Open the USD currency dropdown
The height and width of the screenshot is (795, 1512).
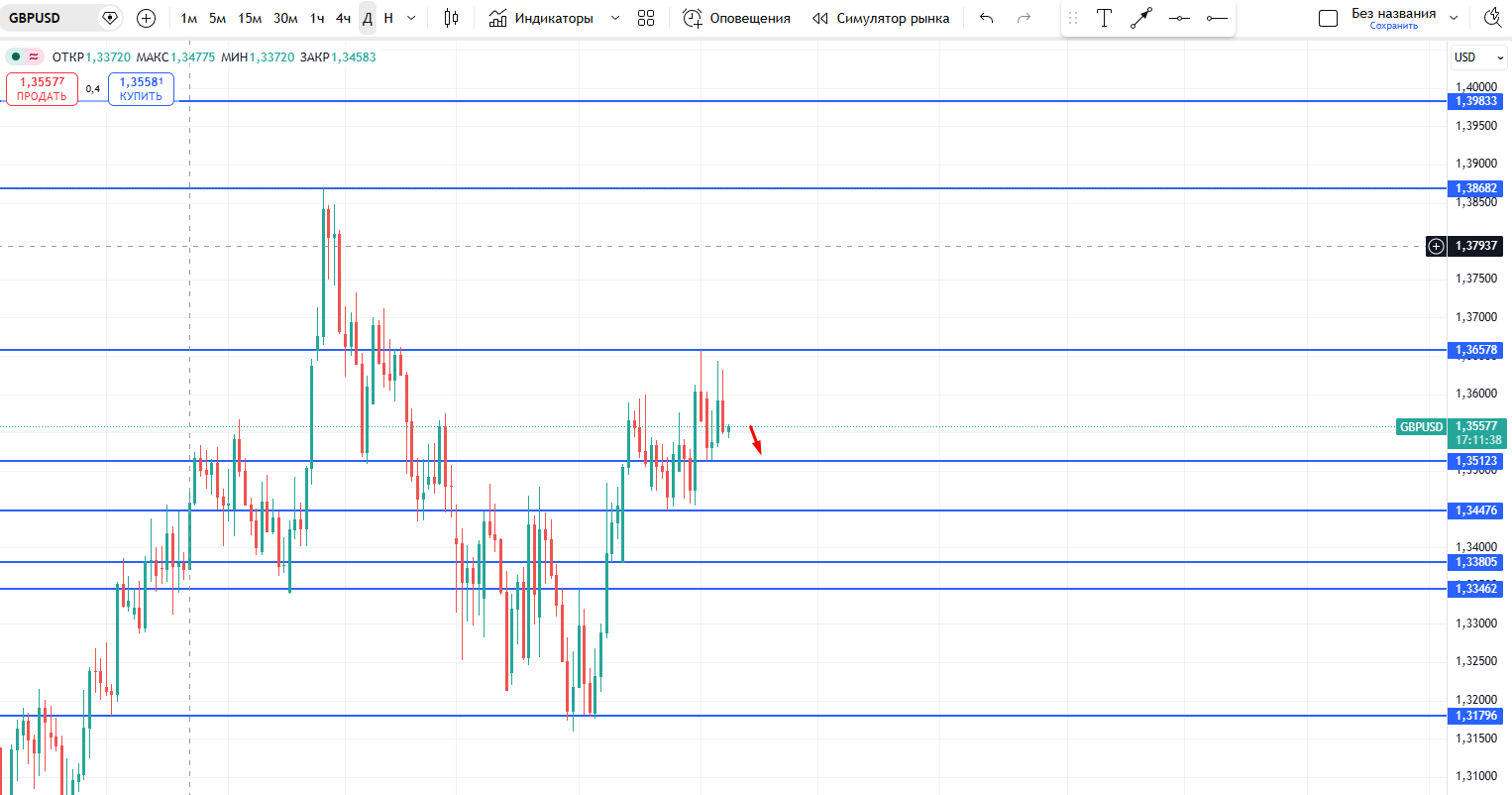tap(1478, 57)
